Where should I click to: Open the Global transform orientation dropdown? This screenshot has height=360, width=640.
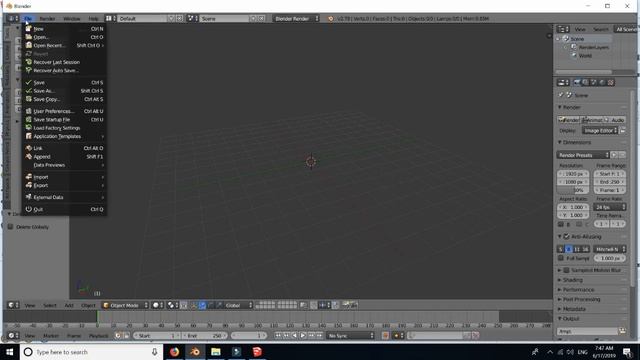(239, 305)
